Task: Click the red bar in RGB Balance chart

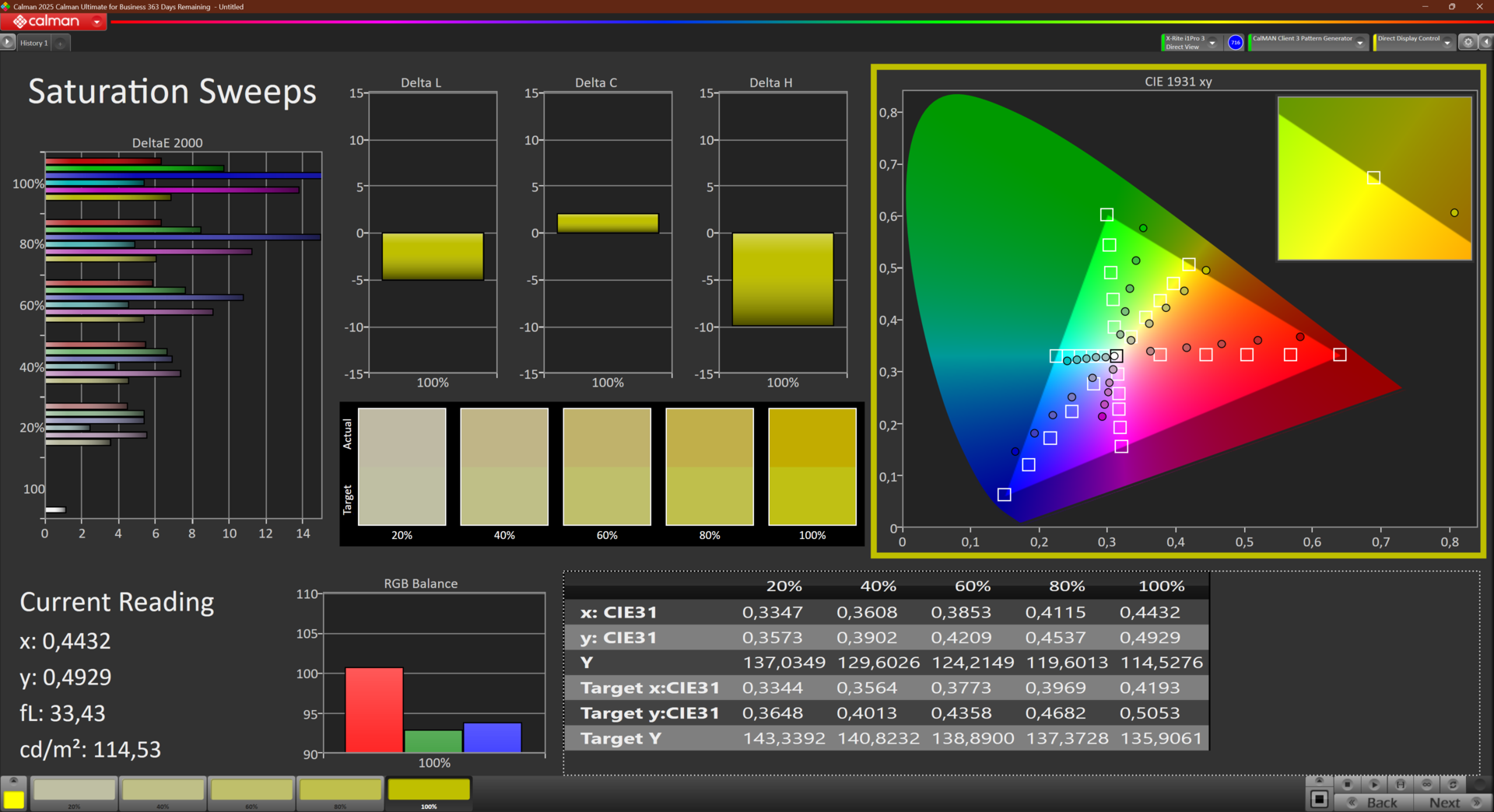Action: coord(374,710)
